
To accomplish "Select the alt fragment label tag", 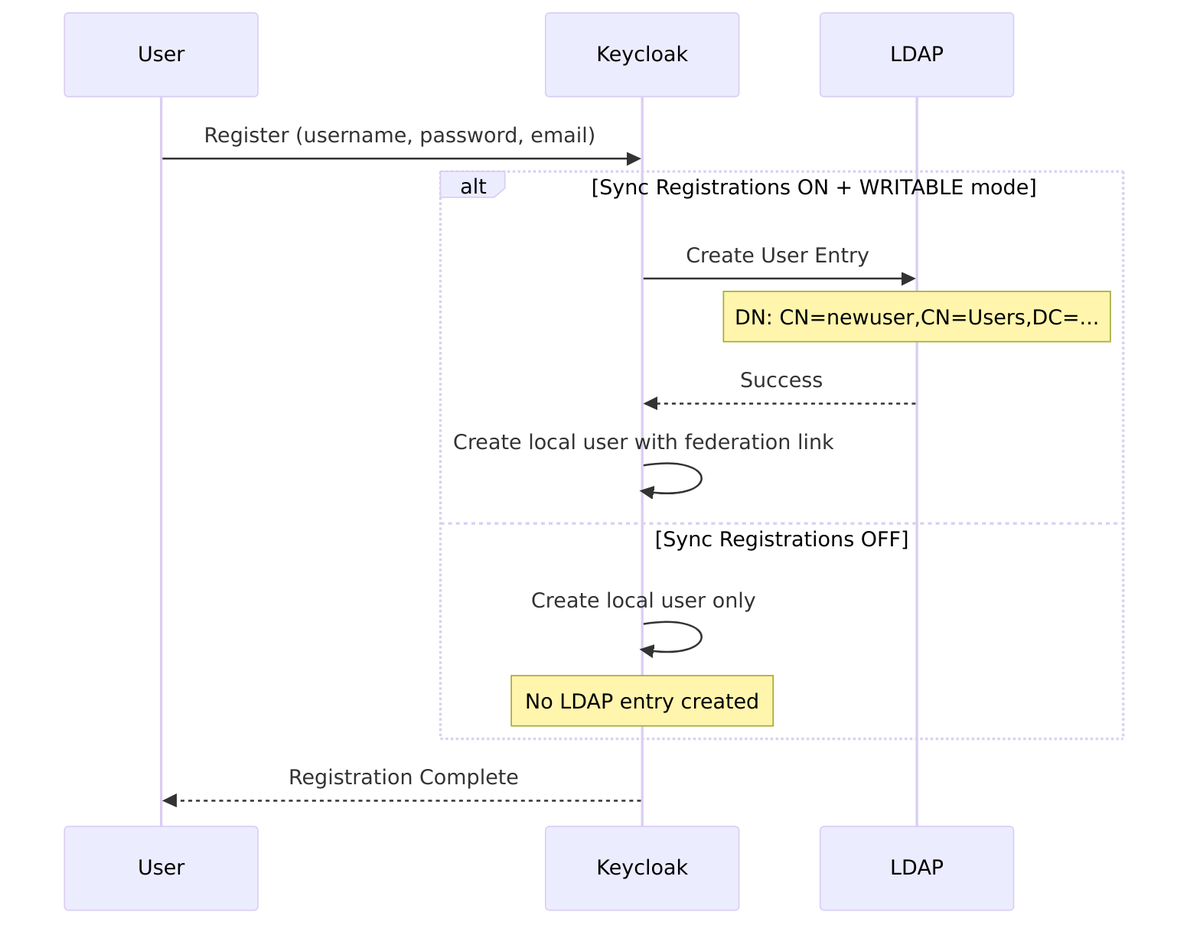I will click(x=472, y=186).
